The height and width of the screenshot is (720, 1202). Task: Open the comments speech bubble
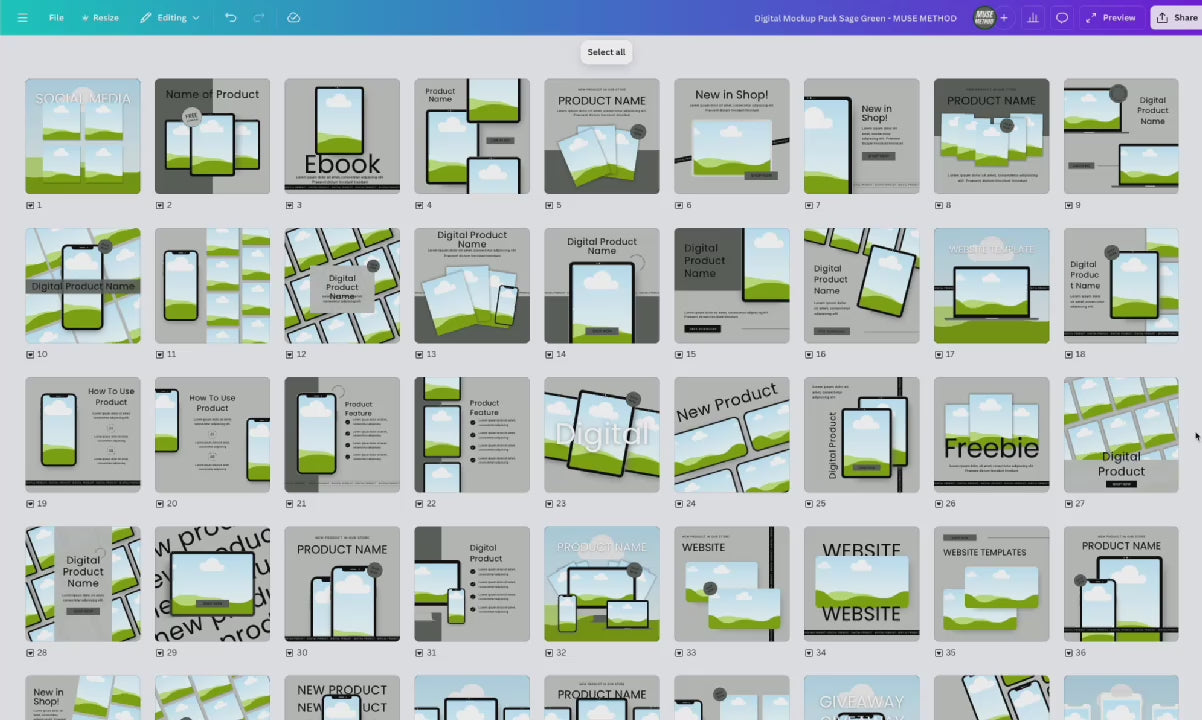click(x=1062, y=18)
